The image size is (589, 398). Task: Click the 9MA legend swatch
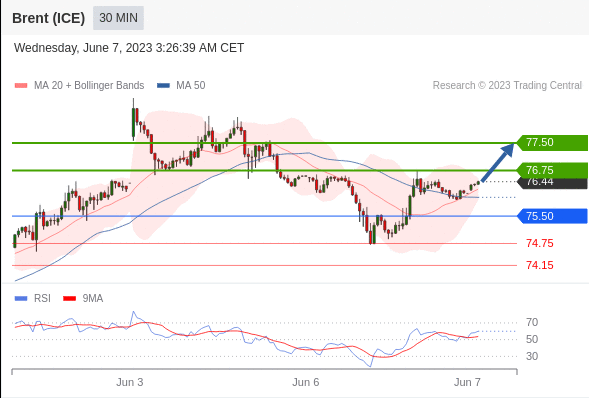point(69,298)
